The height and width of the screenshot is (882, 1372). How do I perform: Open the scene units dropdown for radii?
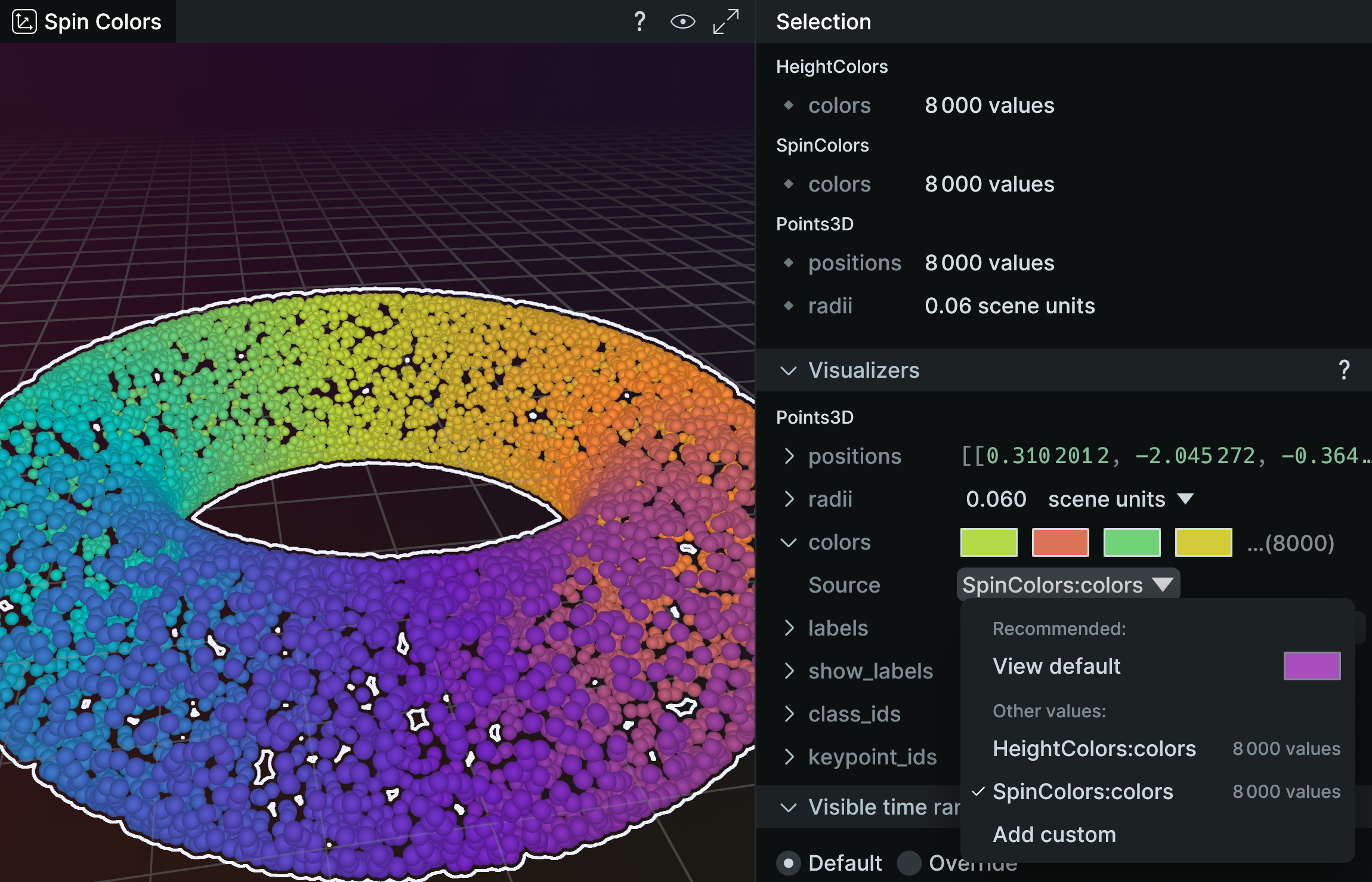tap(1121, 499)
